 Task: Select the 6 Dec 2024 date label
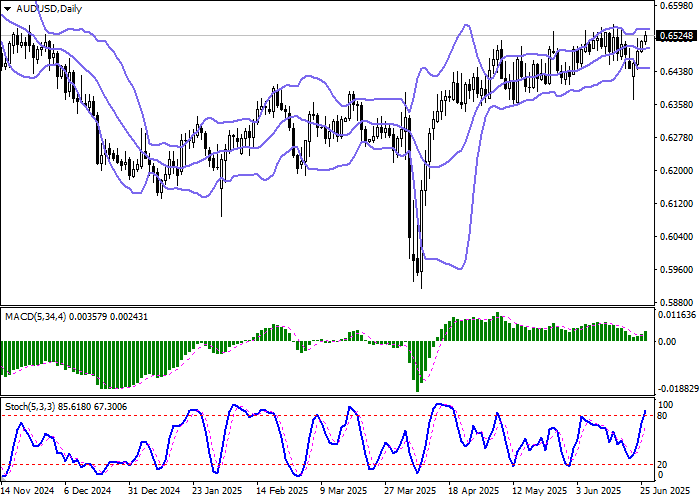click(x=90, y=492)
